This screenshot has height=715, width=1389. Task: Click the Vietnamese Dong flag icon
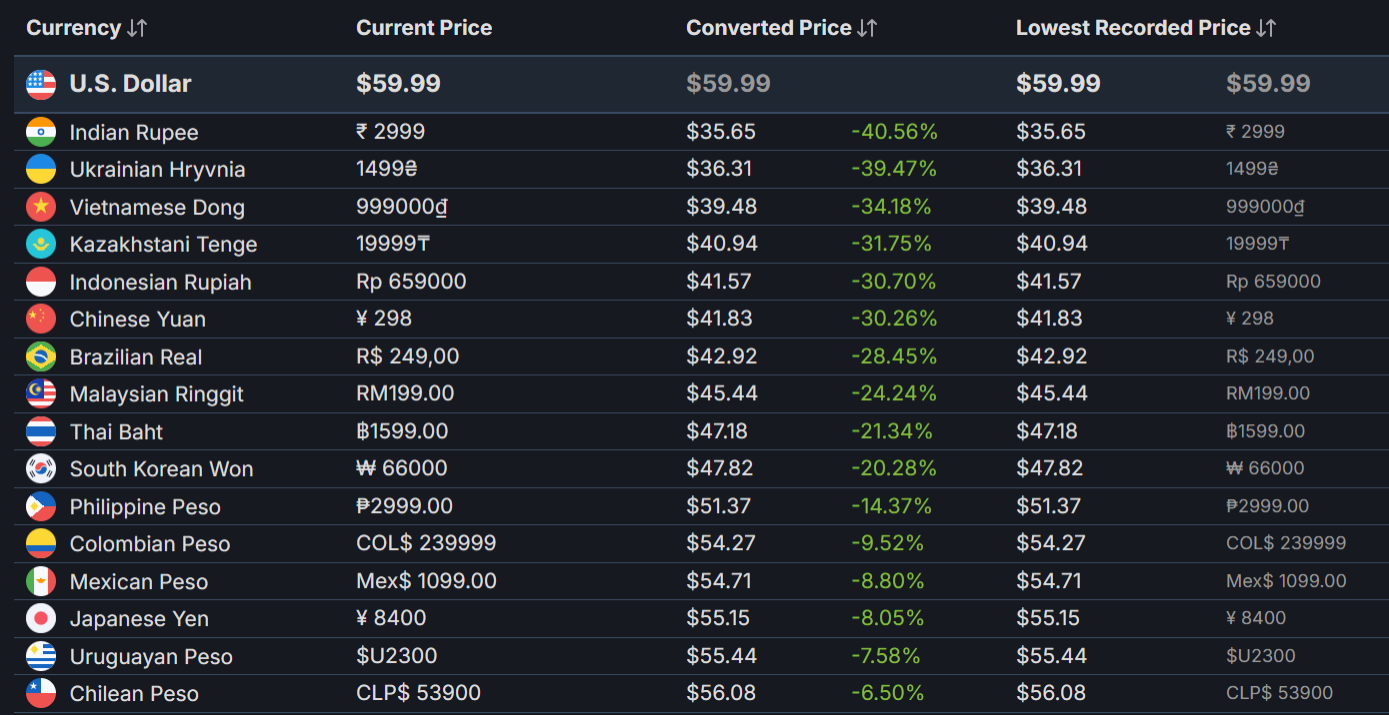pyautogui.click(x=41, y=207)
